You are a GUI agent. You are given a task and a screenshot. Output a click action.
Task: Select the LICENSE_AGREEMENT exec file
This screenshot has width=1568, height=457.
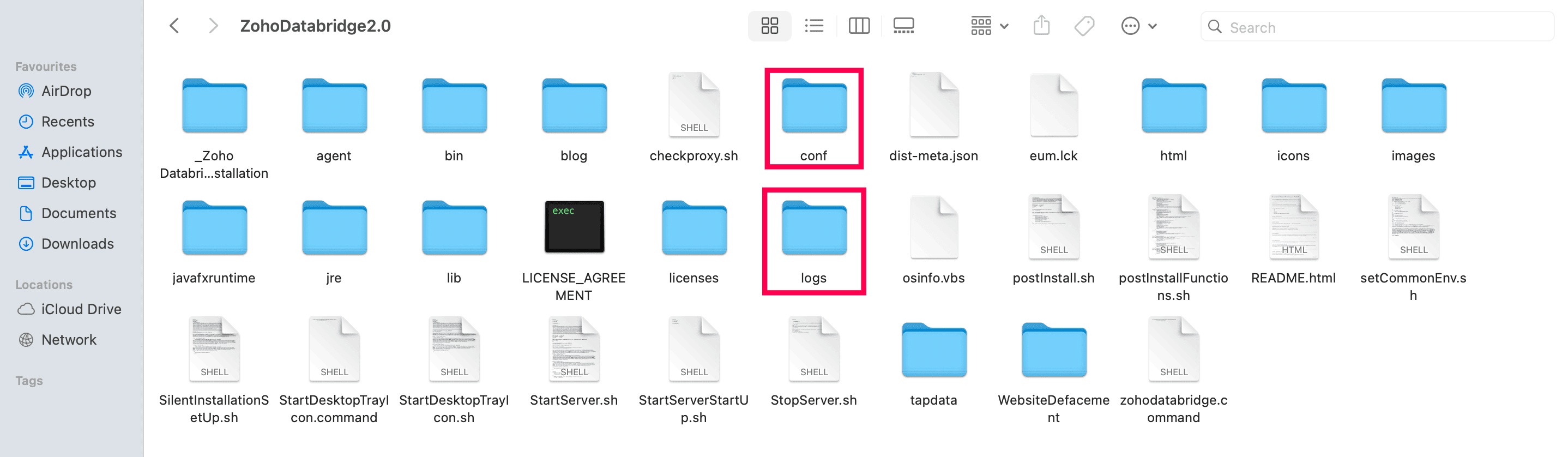point(574,226)
